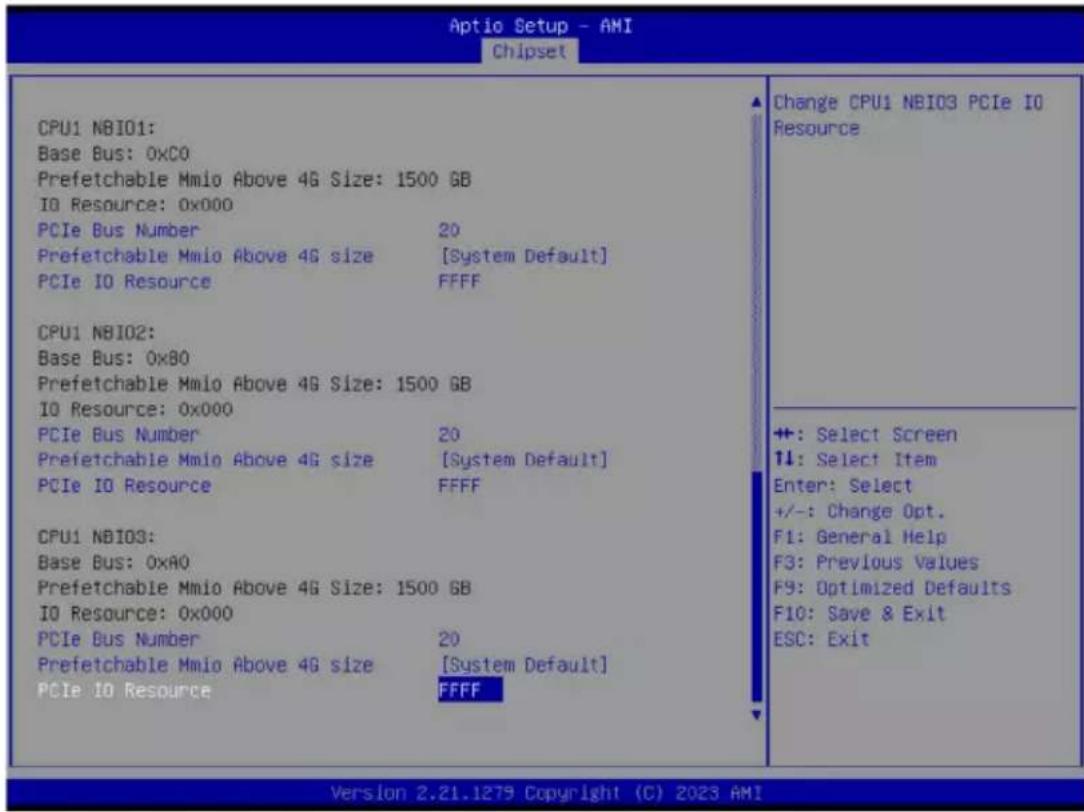The width and height of the screenshot is (1084, 812).
Task: Click highlighted FFFF value for NBIO3 IO Resource
Action: point(470,690)
